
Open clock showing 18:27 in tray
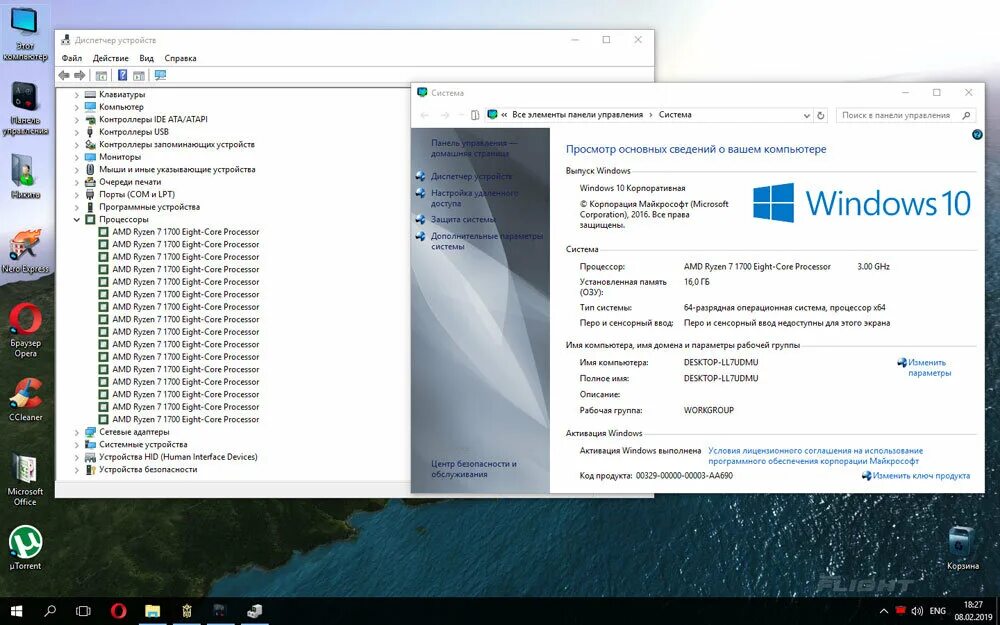point(973,605)
